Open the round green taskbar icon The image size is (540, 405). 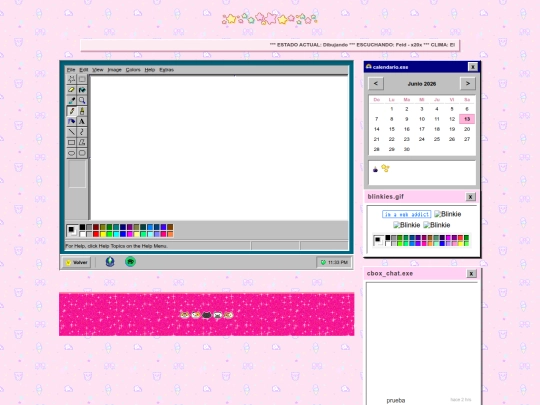(130, 262)
